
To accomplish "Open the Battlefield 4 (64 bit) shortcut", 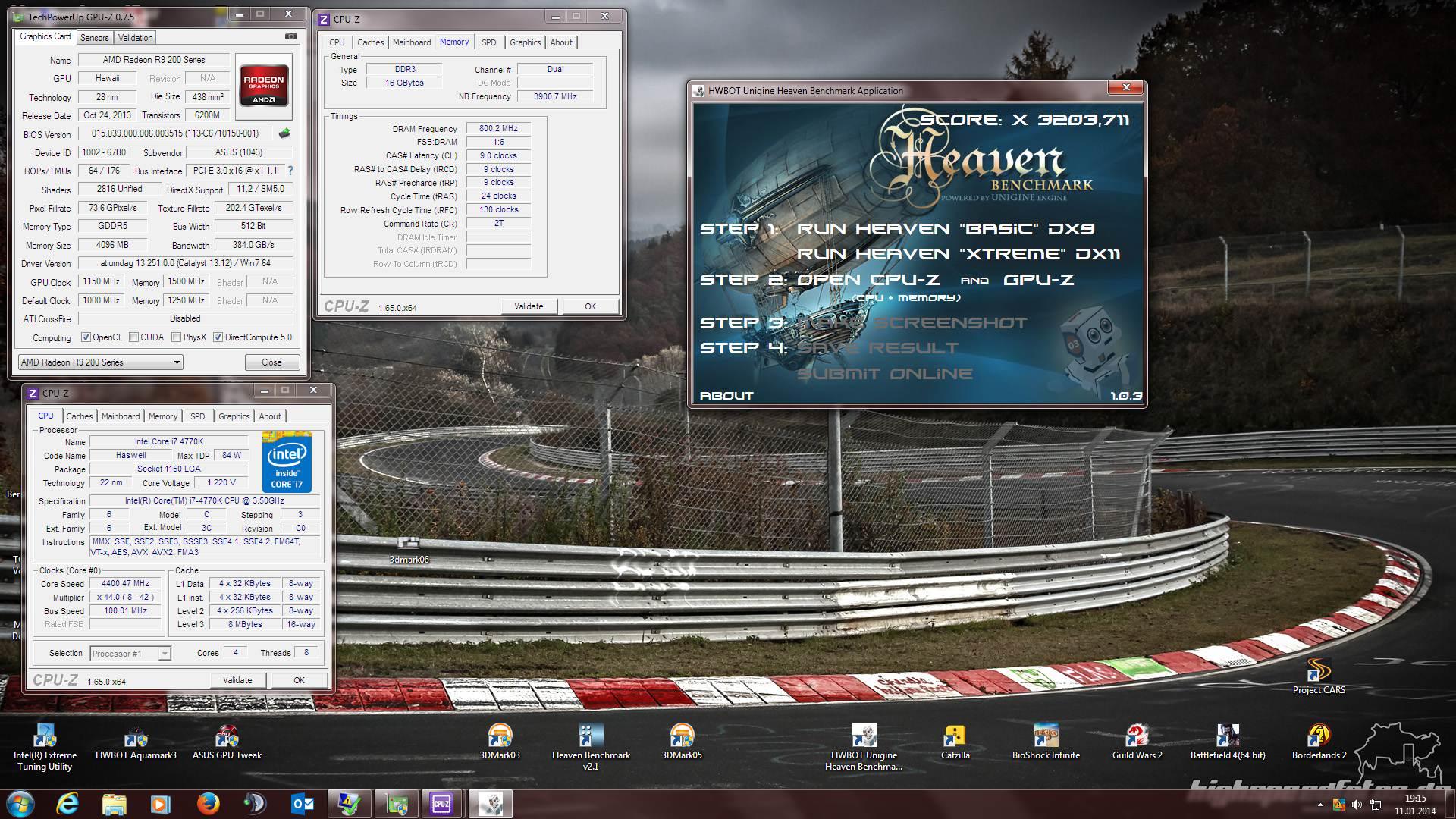I will (1228, 742).
